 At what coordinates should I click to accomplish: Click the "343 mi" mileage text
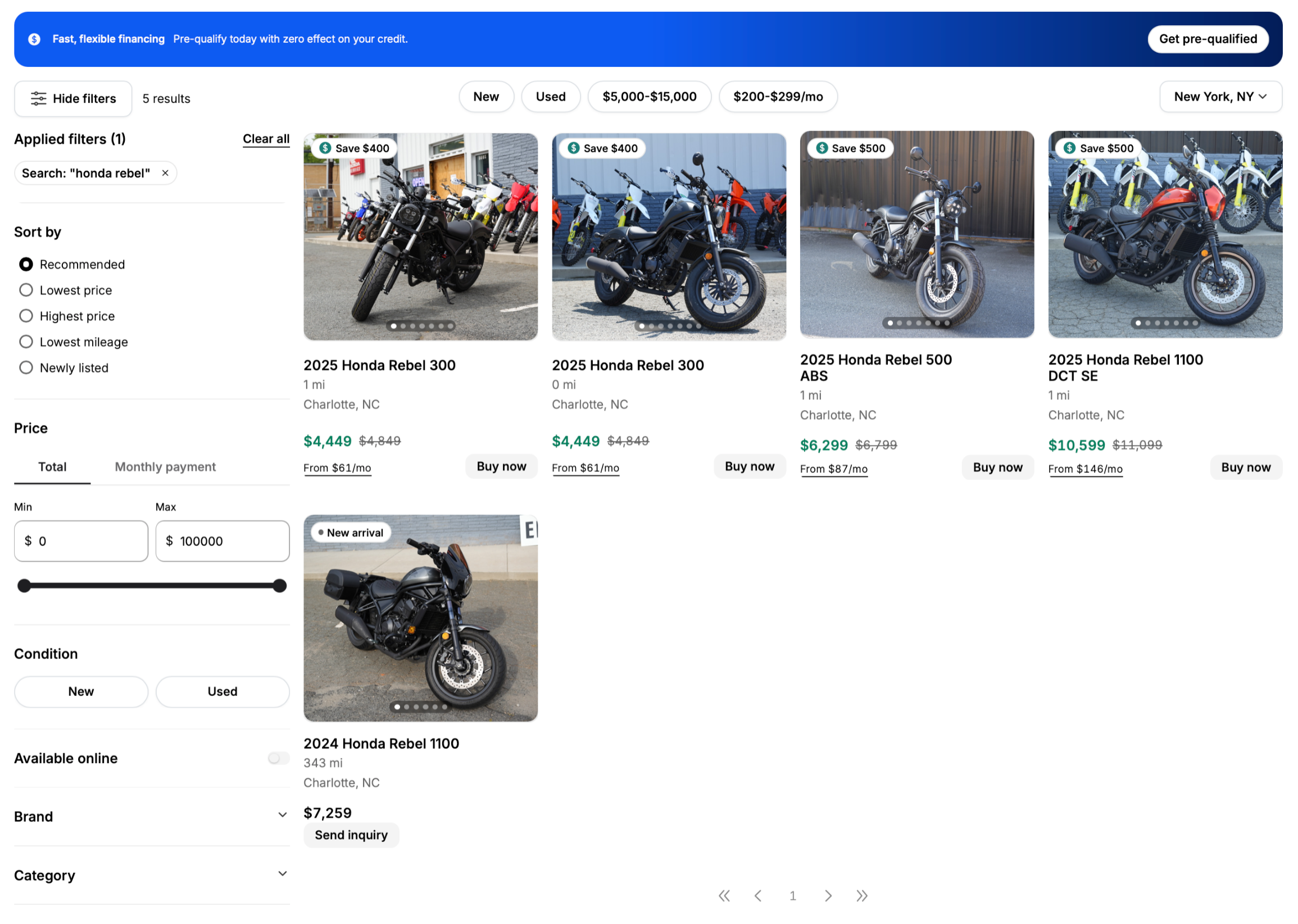point(323,763)
